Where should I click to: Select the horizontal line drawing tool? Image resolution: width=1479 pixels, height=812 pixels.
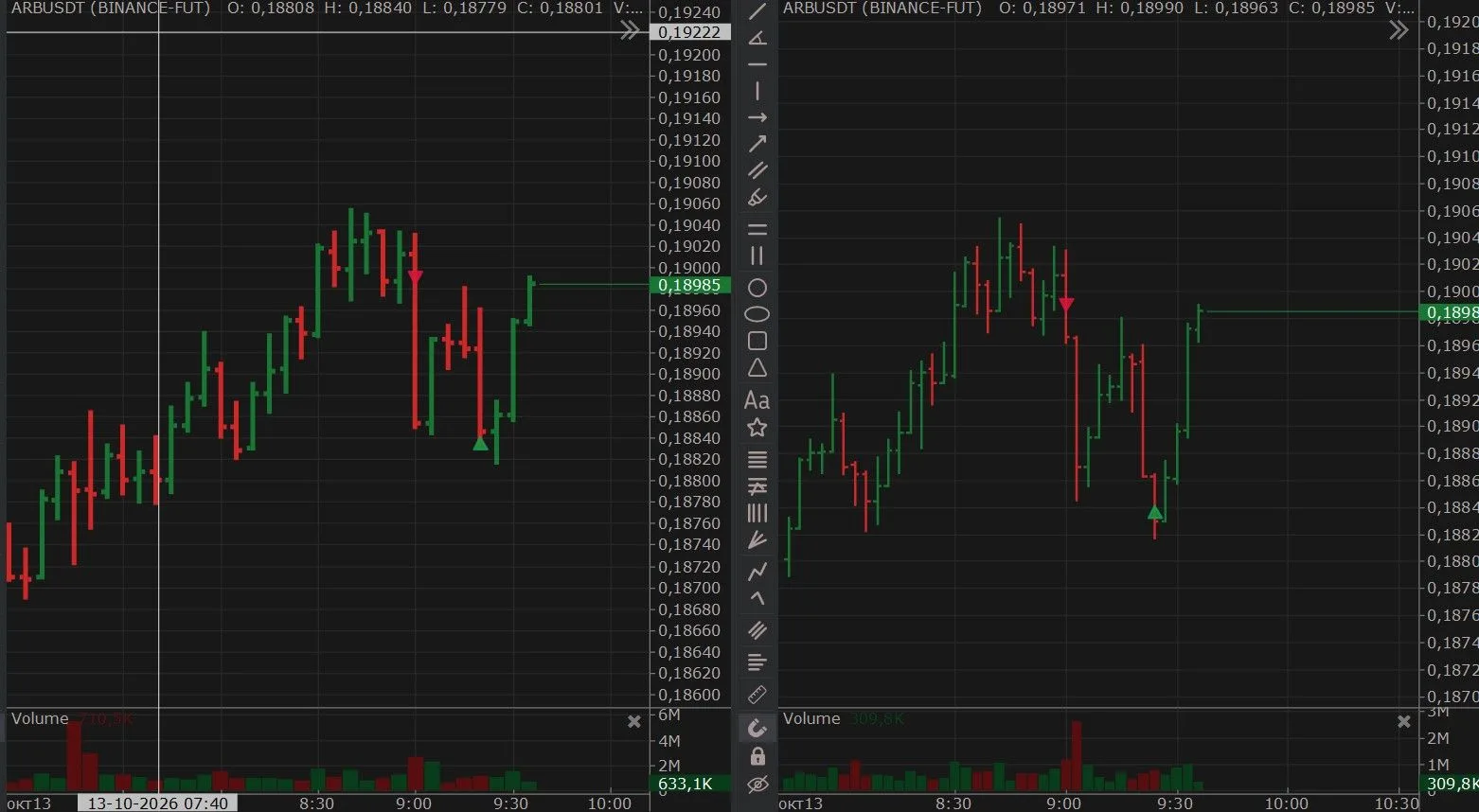[757, 65]
